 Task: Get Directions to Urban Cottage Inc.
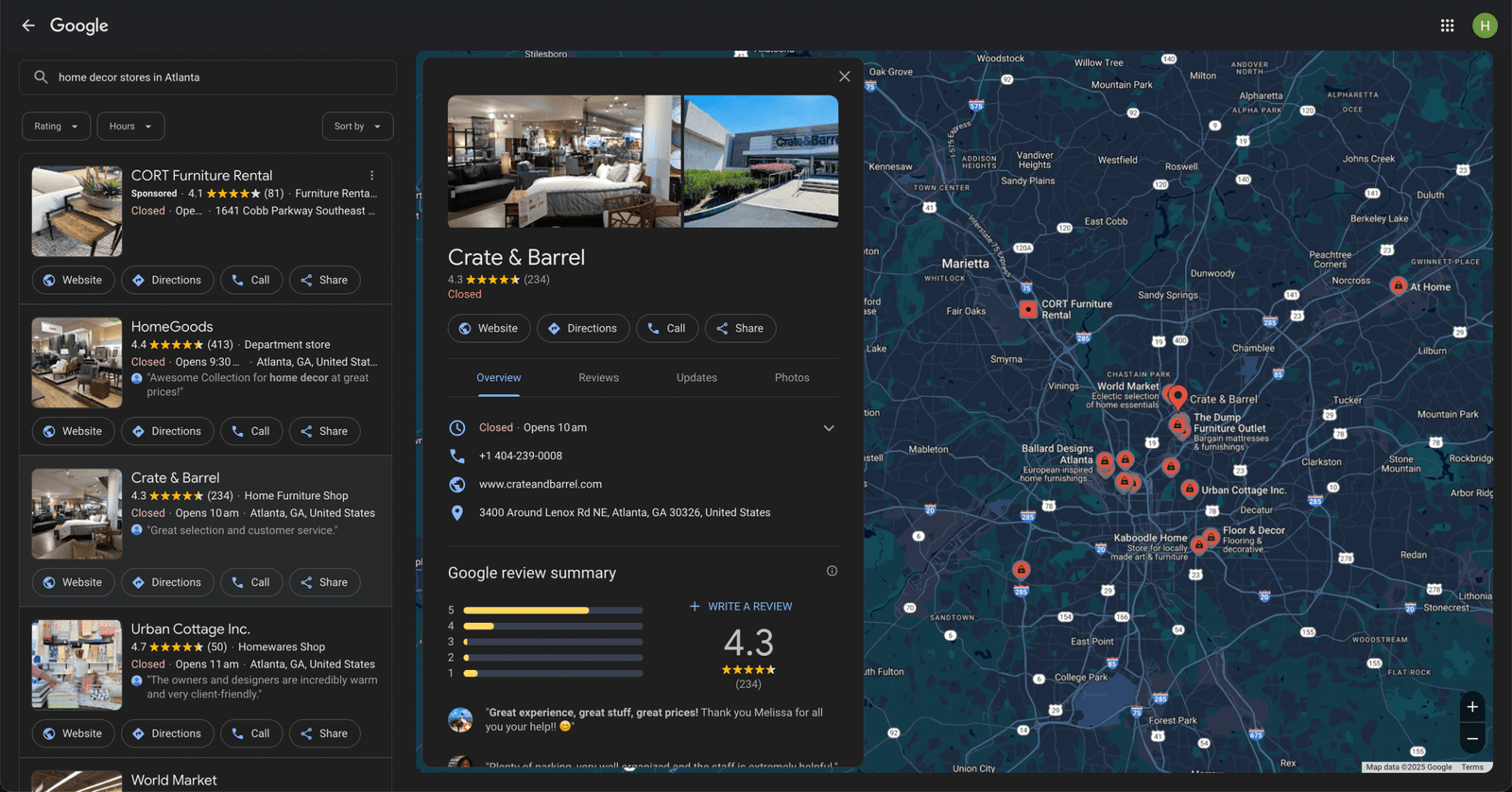167,733
